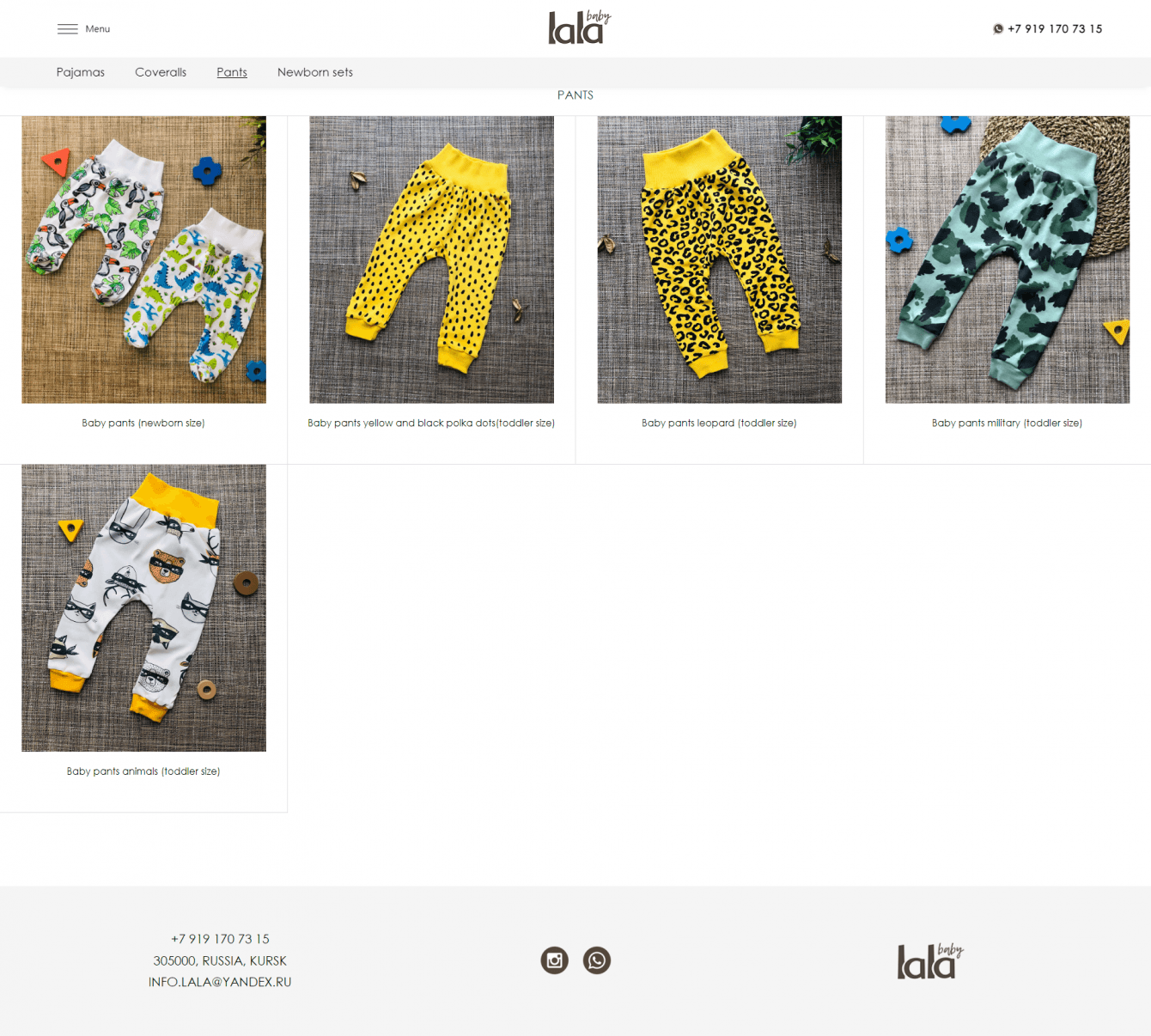Open the Coveralls category
1151x1036 pixels.
click(161, 72)
